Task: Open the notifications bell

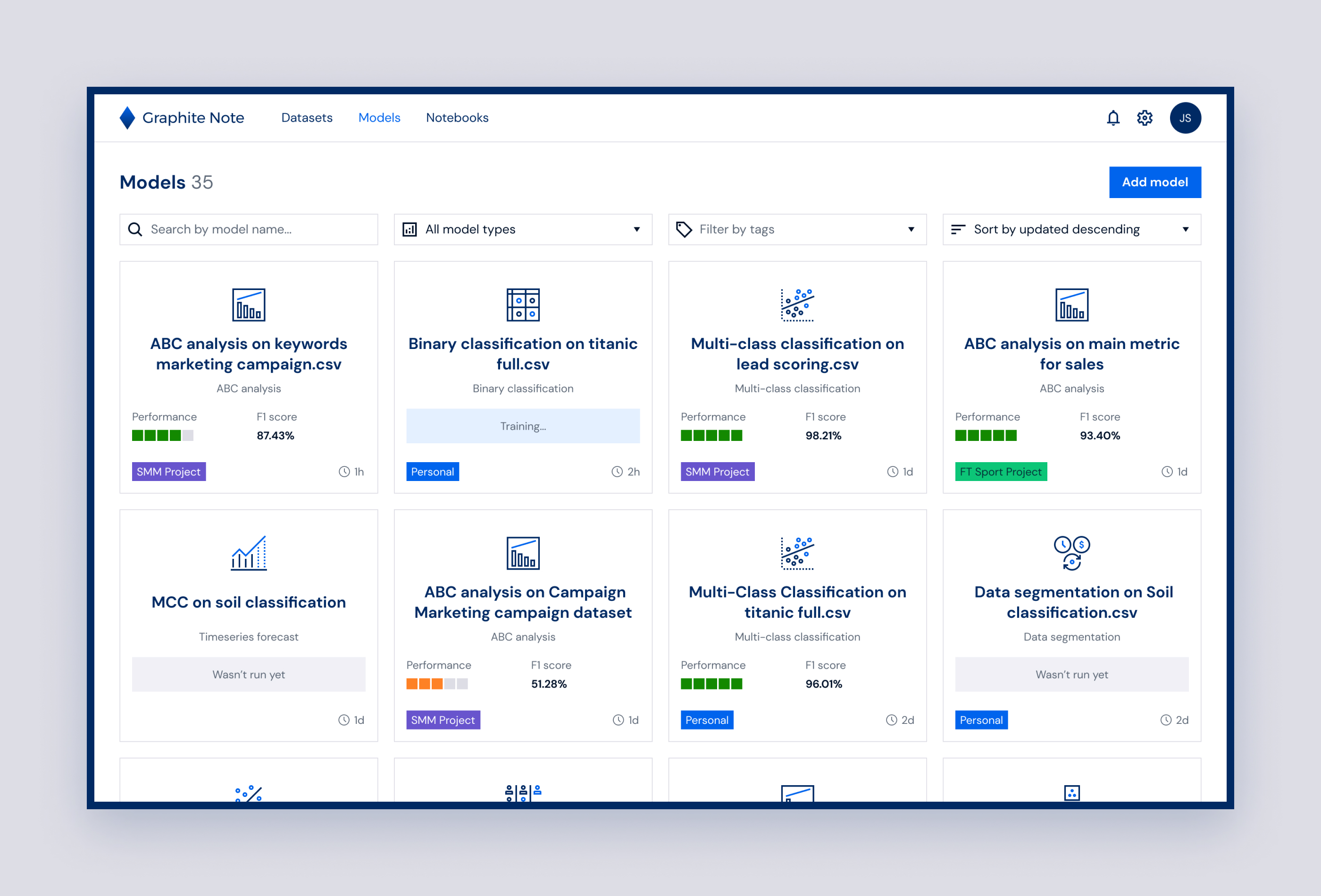Action: (1113, 117)
